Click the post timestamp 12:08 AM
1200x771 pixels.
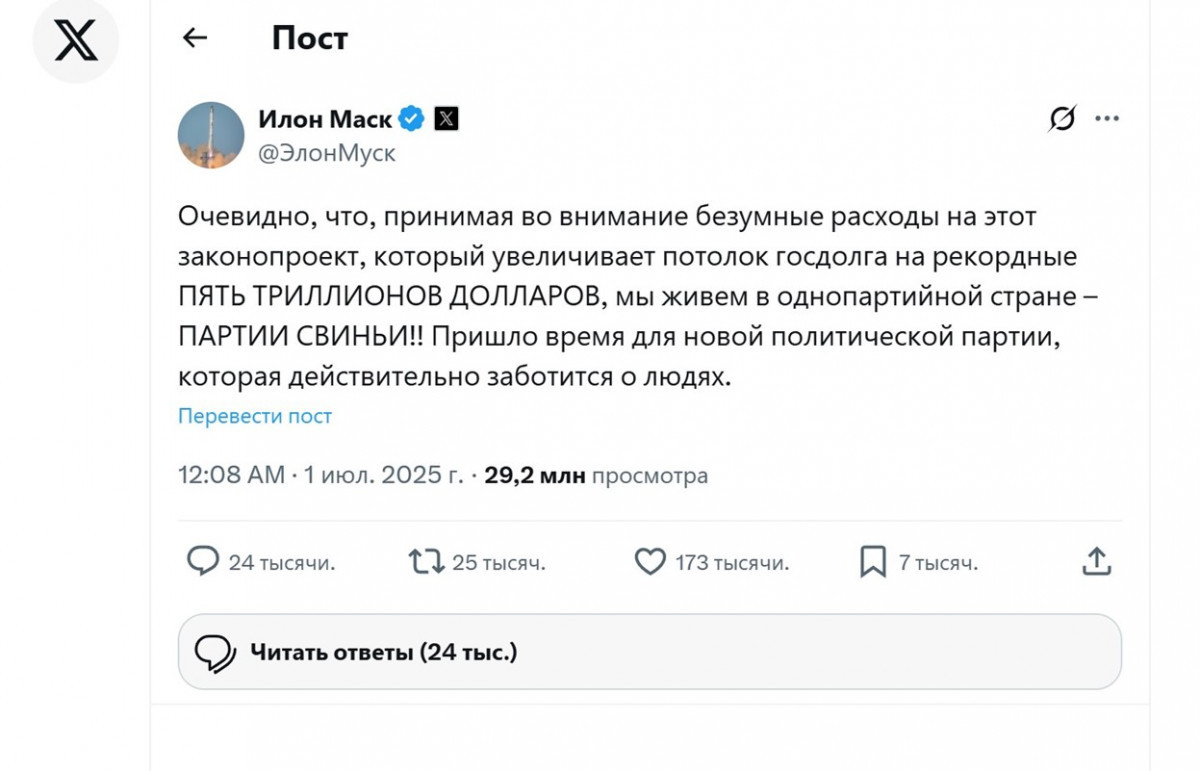pyautogui.click(x=231, y=475)
